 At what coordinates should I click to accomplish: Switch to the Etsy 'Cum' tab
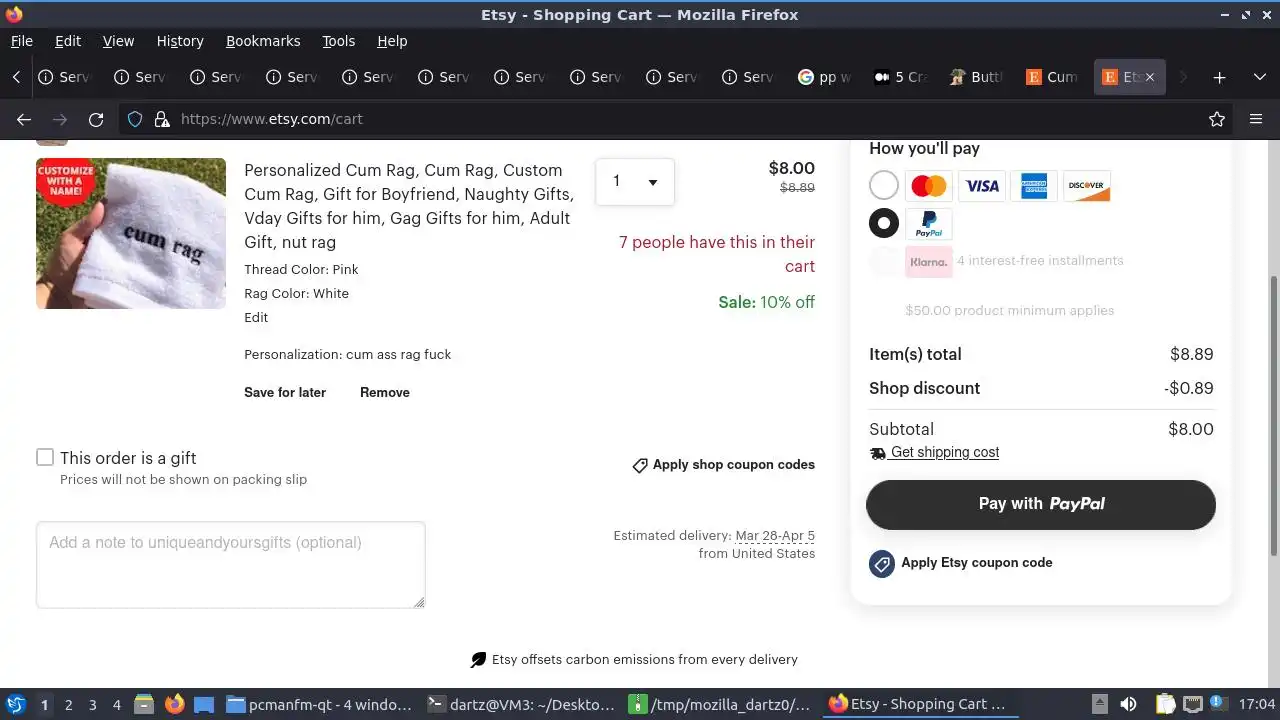pos(1053,77)
